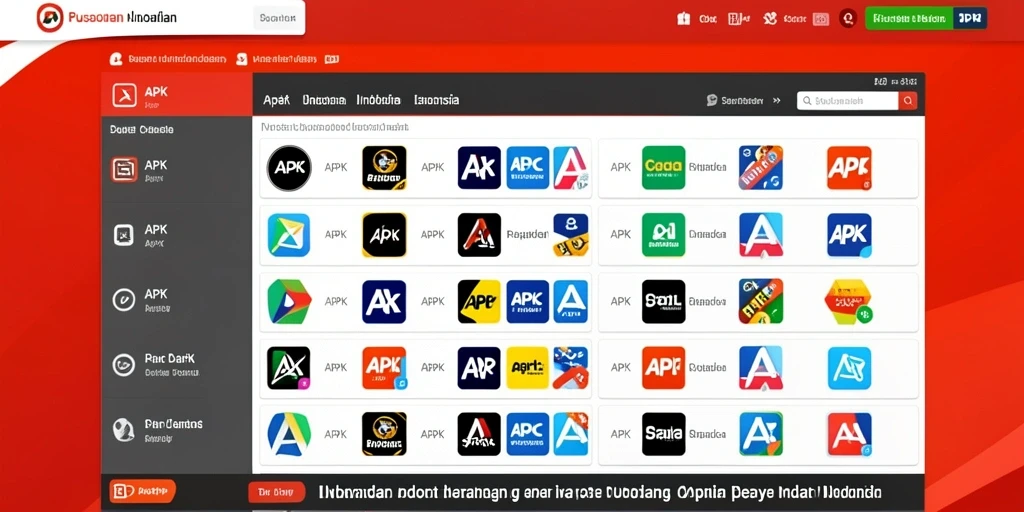Screen dimensions: 1024x512
Task: Select the sidebar item with red square icon
Action: 176,170
